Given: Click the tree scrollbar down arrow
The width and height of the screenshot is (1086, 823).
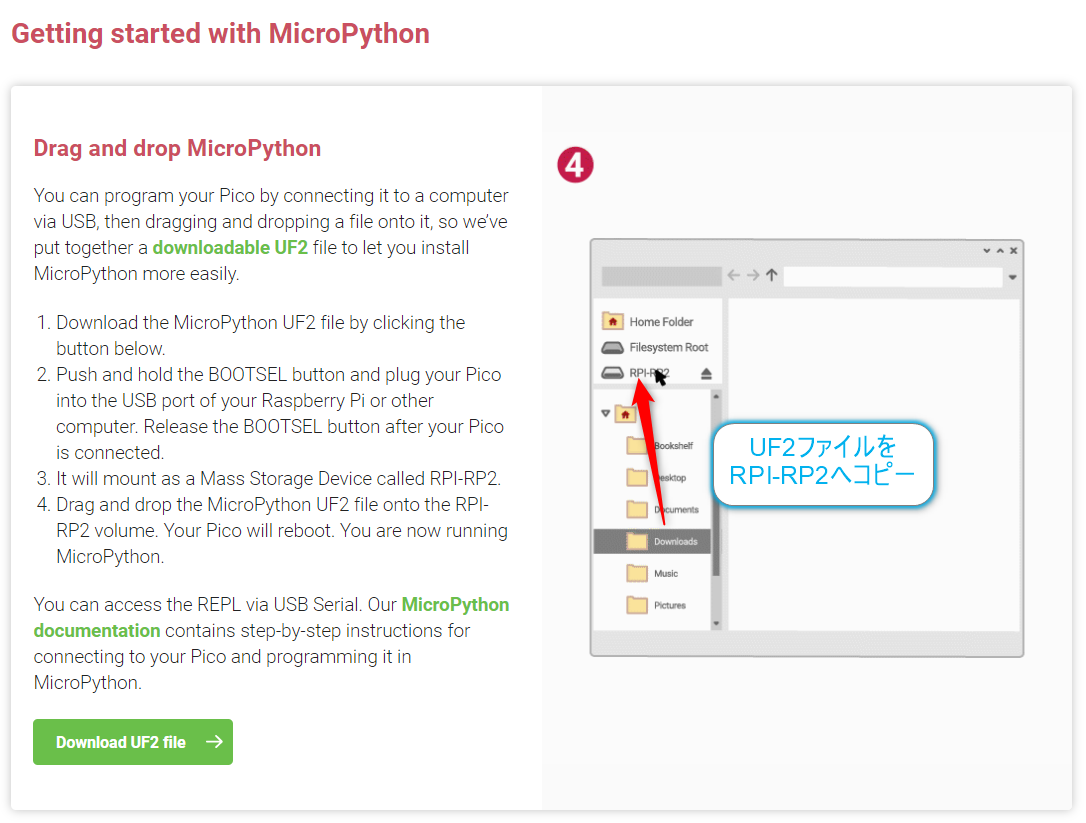Looking at the screenshot, I should [x=716, y=623].
